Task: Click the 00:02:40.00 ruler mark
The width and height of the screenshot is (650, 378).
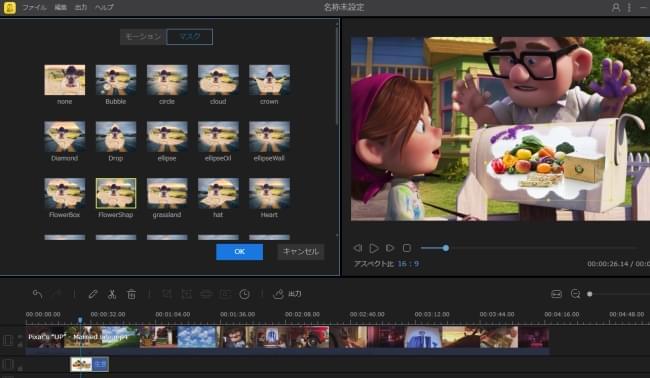Action: coord(367,315)
